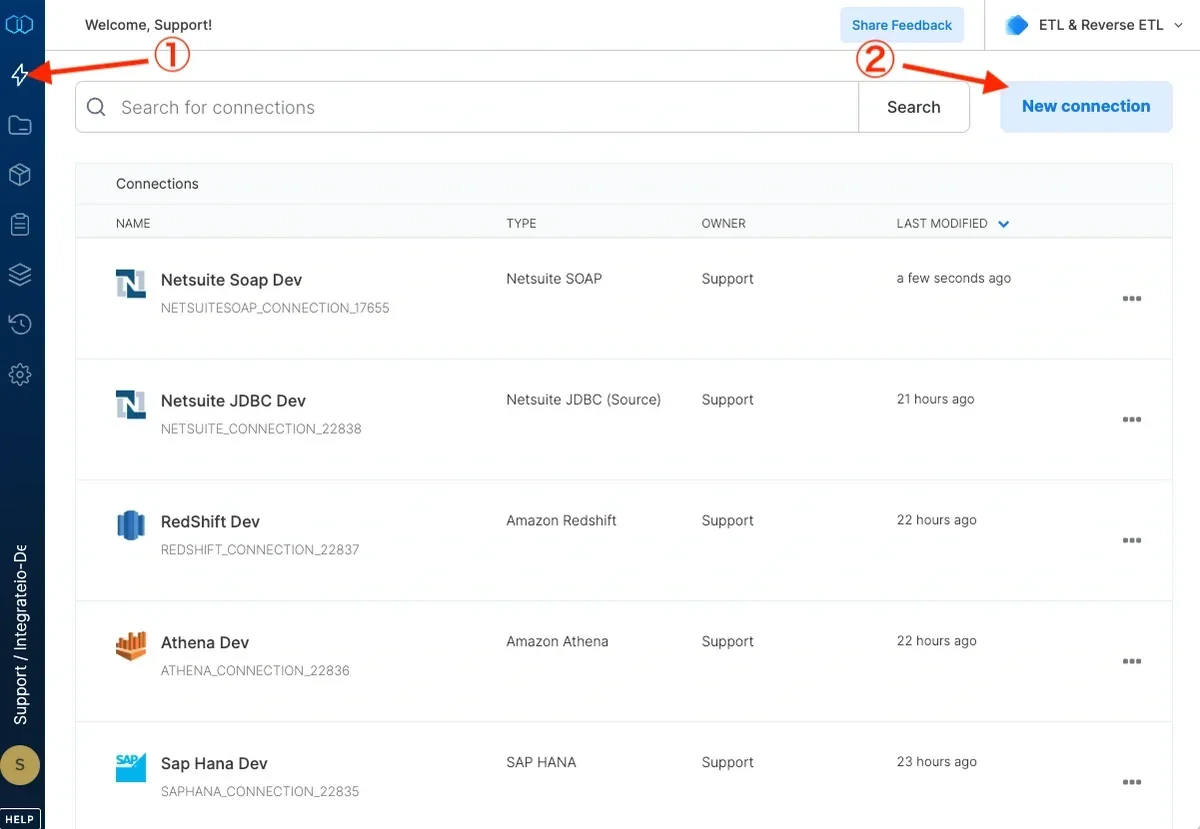This screenshot has width=1200, height=829.
Task: Open the Connections lightning bolt icon
Action: 21,74
